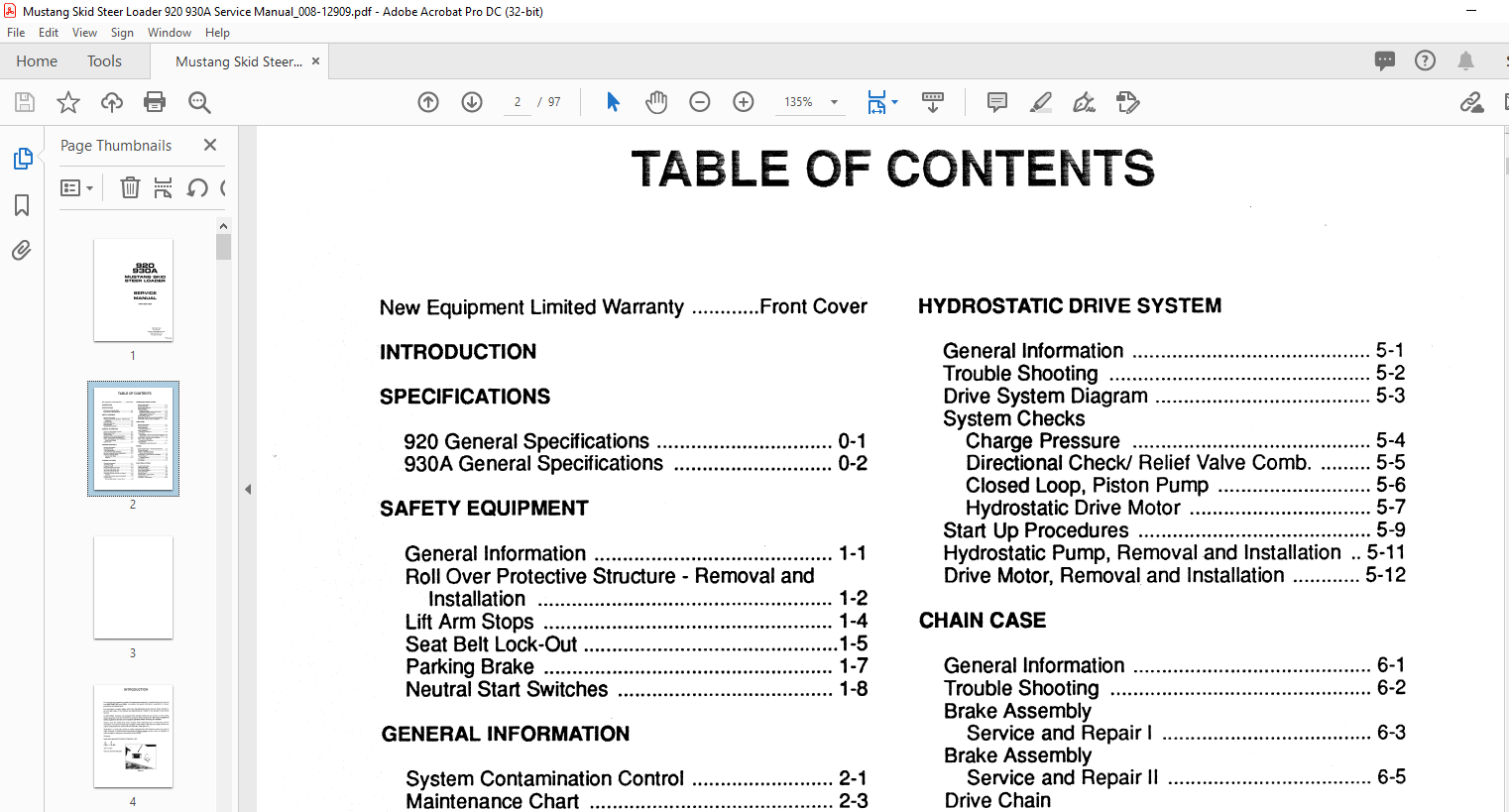Switch to the Home tab
Screen dimensions: 1509x812
37,61
